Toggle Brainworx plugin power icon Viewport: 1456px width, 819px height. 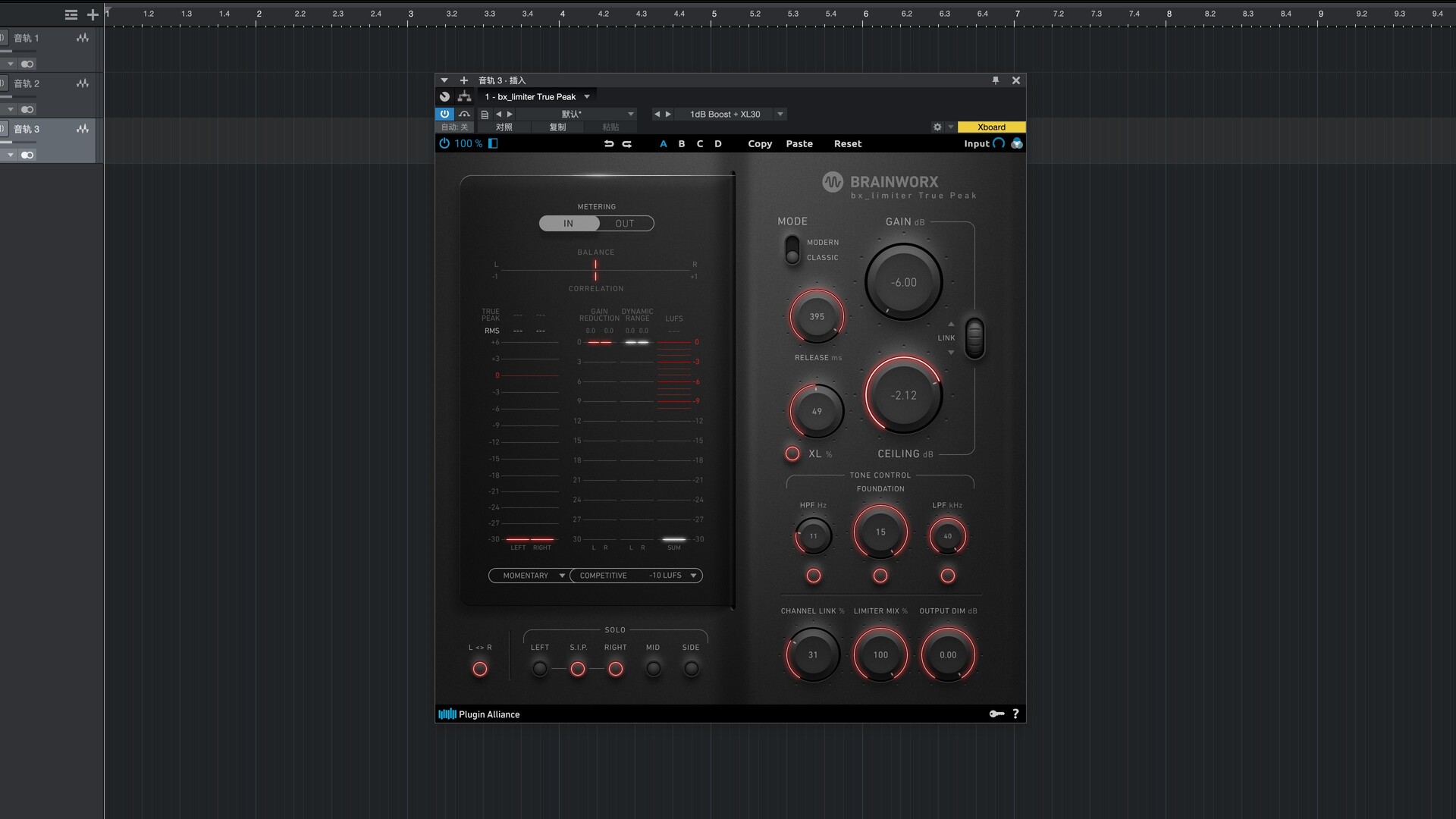(444, 143)
